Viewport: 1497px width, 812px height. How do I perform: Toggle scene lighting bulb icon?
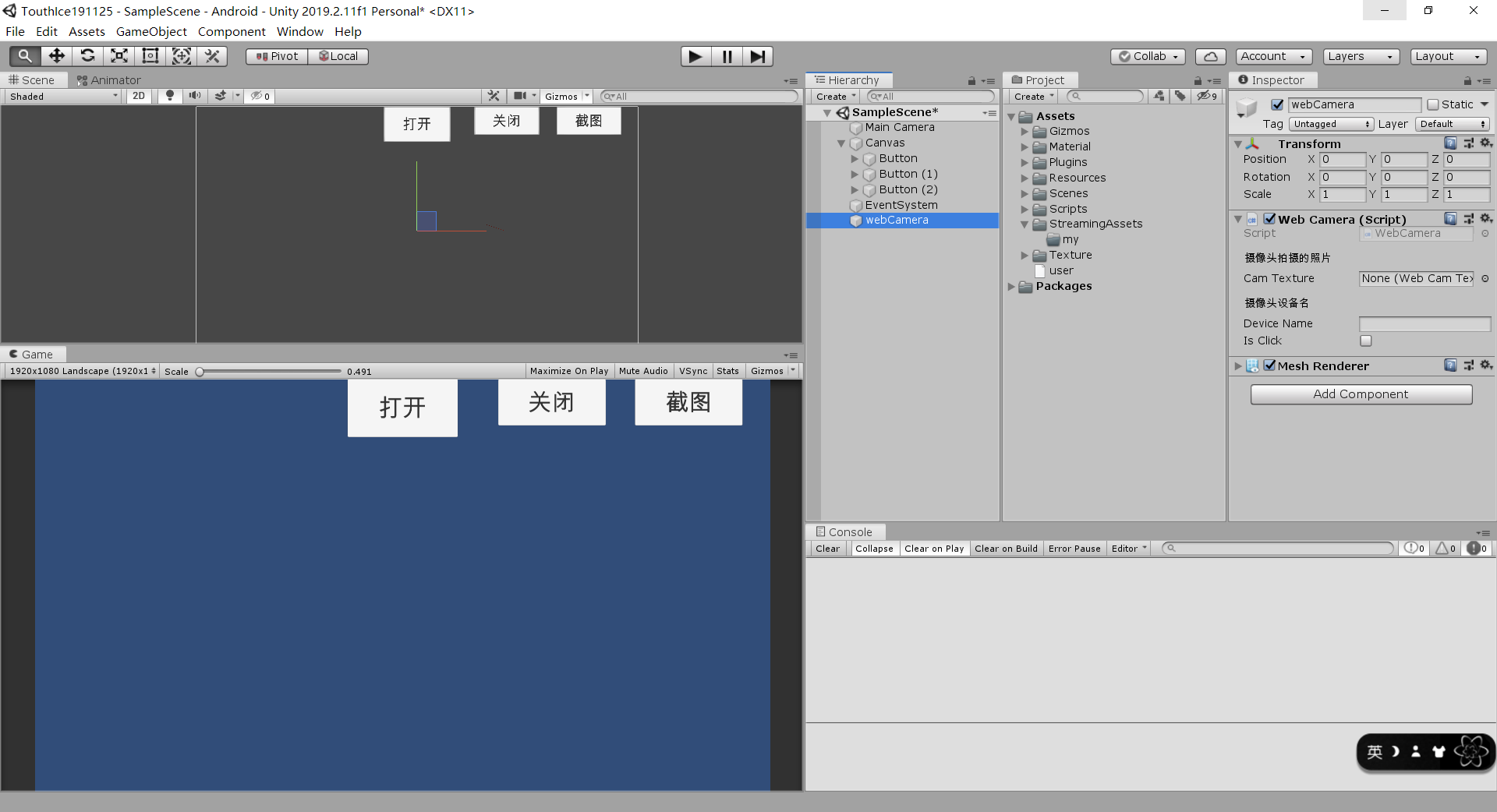pyautogui.click(x=169, y=96)
